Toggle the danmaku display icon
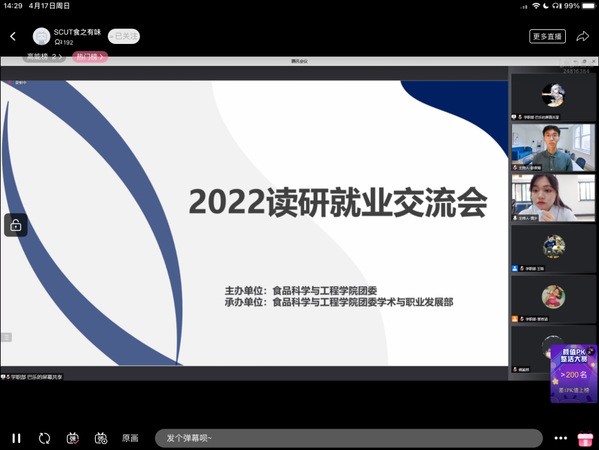The height and width of the screenshot is (450, 599). click(x=73, y=438)
